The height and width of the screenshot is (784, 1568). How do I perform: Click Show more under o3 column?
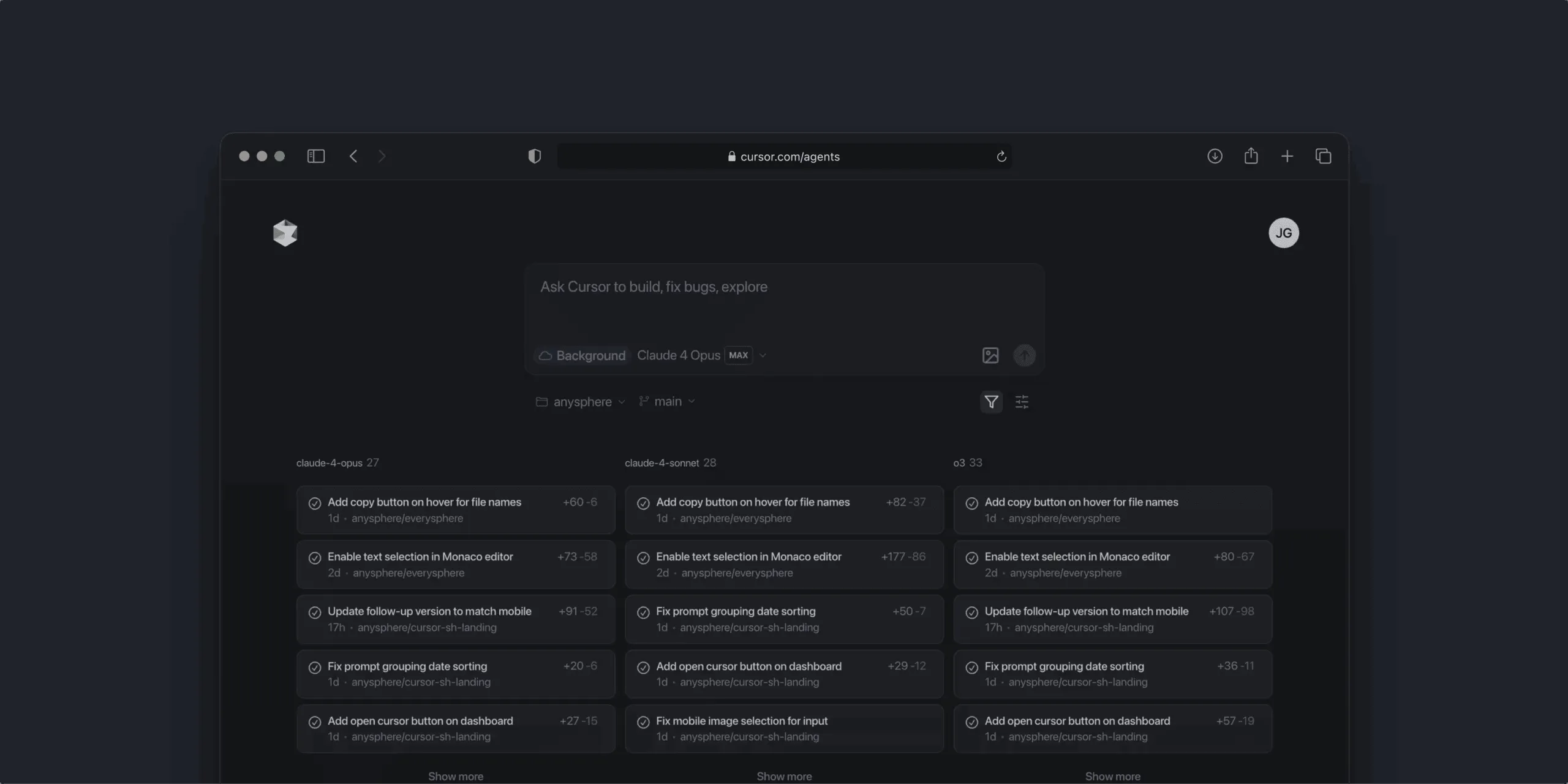tap(1112, 776)
